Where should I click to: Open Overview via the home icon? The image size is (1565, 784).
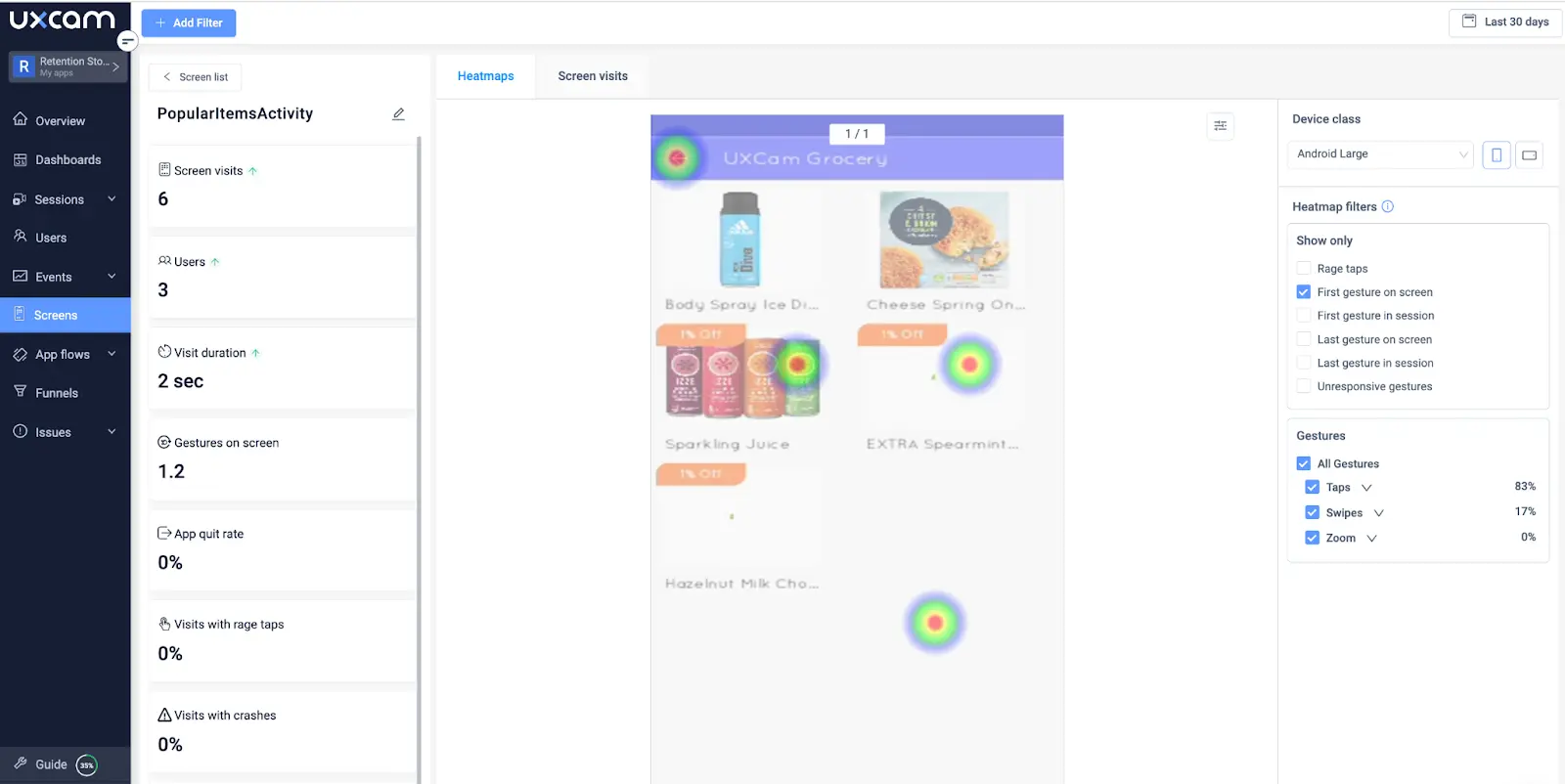(21, 119)
